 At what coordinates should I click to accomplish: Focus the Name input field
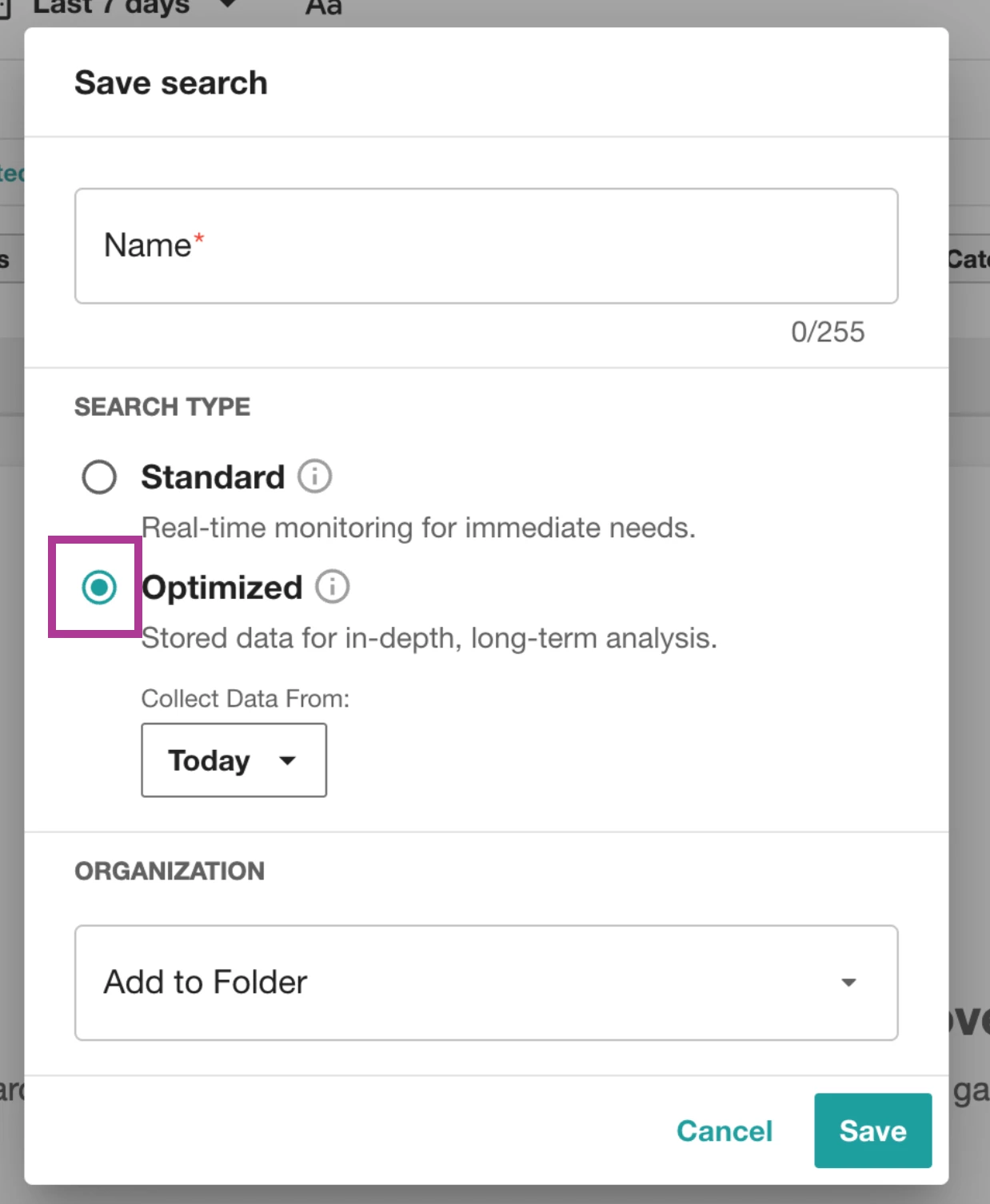point(485,246)
